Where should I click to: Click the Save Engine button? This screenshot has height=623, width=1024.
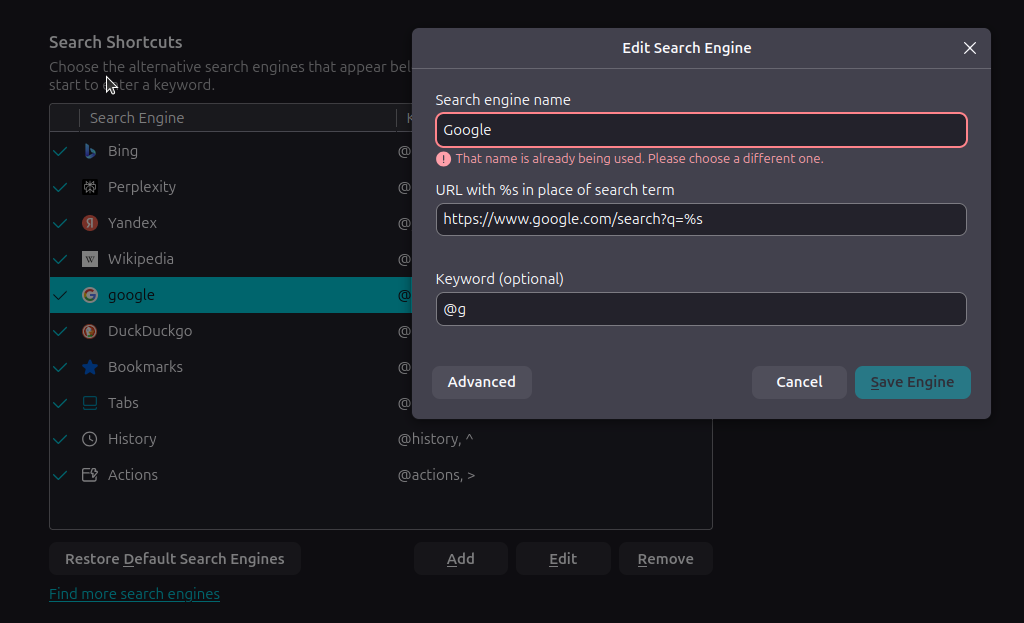coord(912,382)
